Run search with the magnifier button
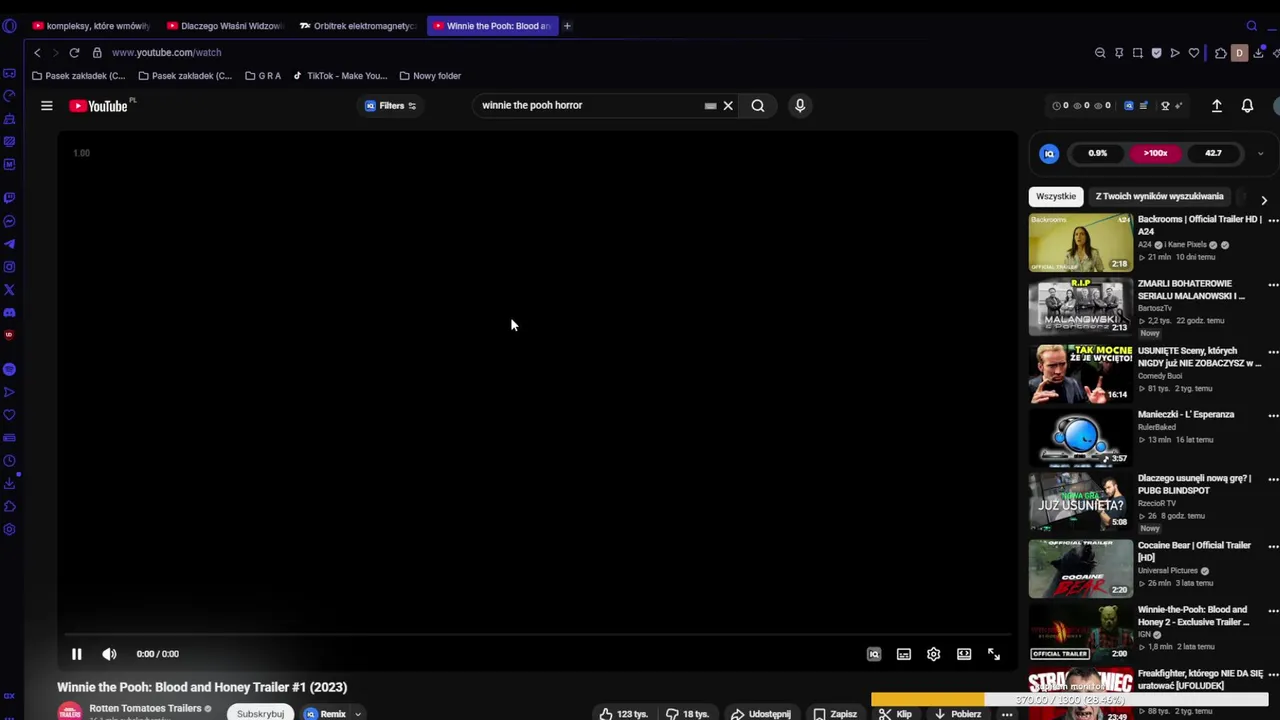The image size is (1280, 720). tap(758, 106)
